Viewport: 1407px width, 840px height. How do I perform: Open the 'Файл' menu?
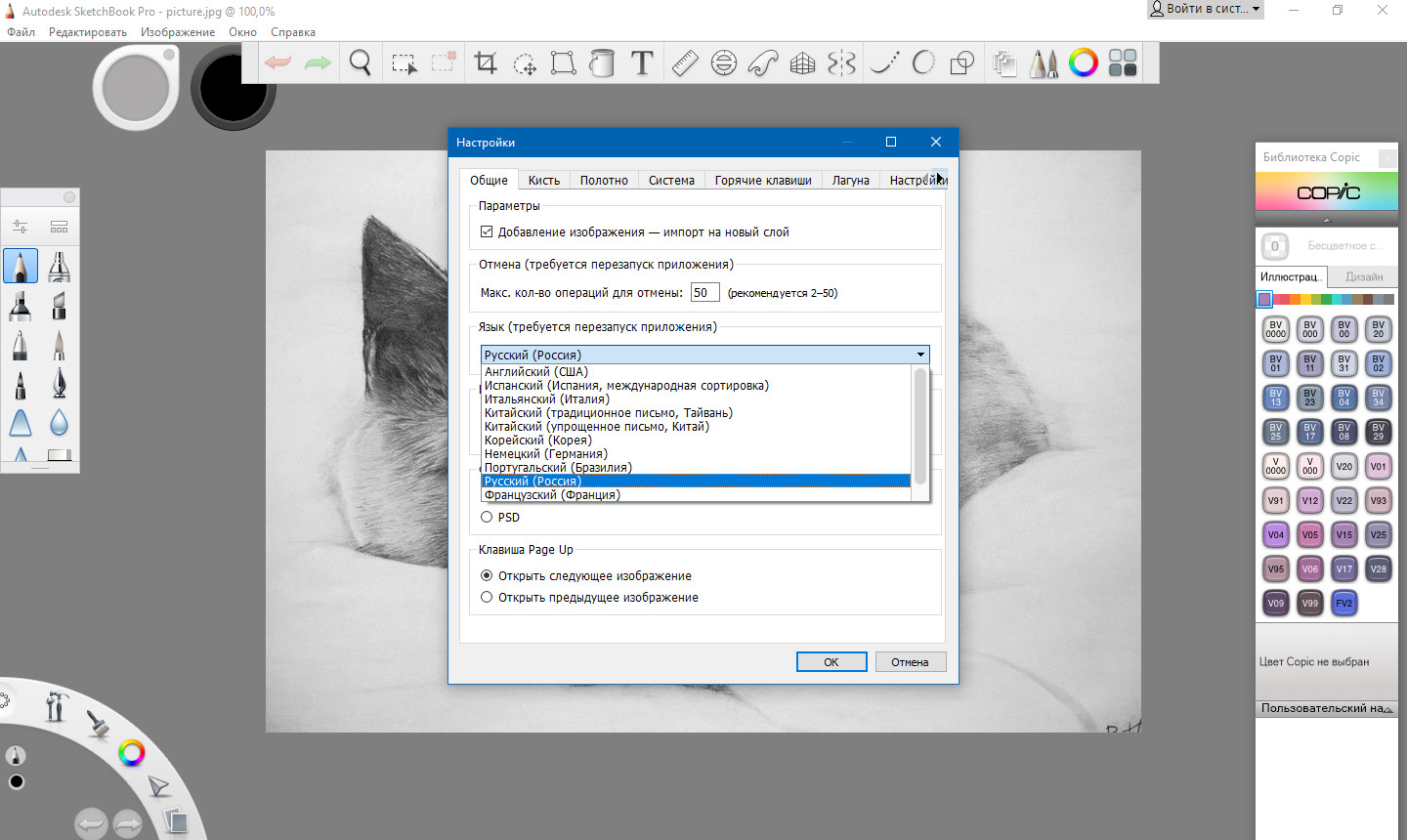point(21,32)
